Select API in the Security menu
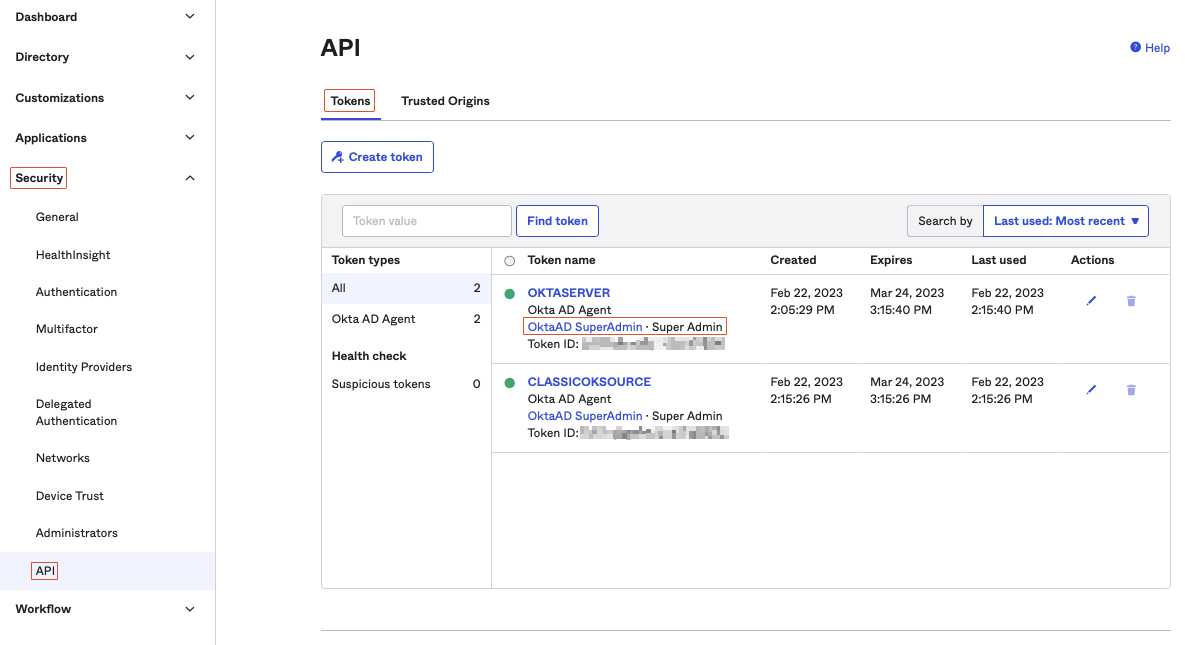This screenshot has width=1185, height=645. tap(45, 571)
